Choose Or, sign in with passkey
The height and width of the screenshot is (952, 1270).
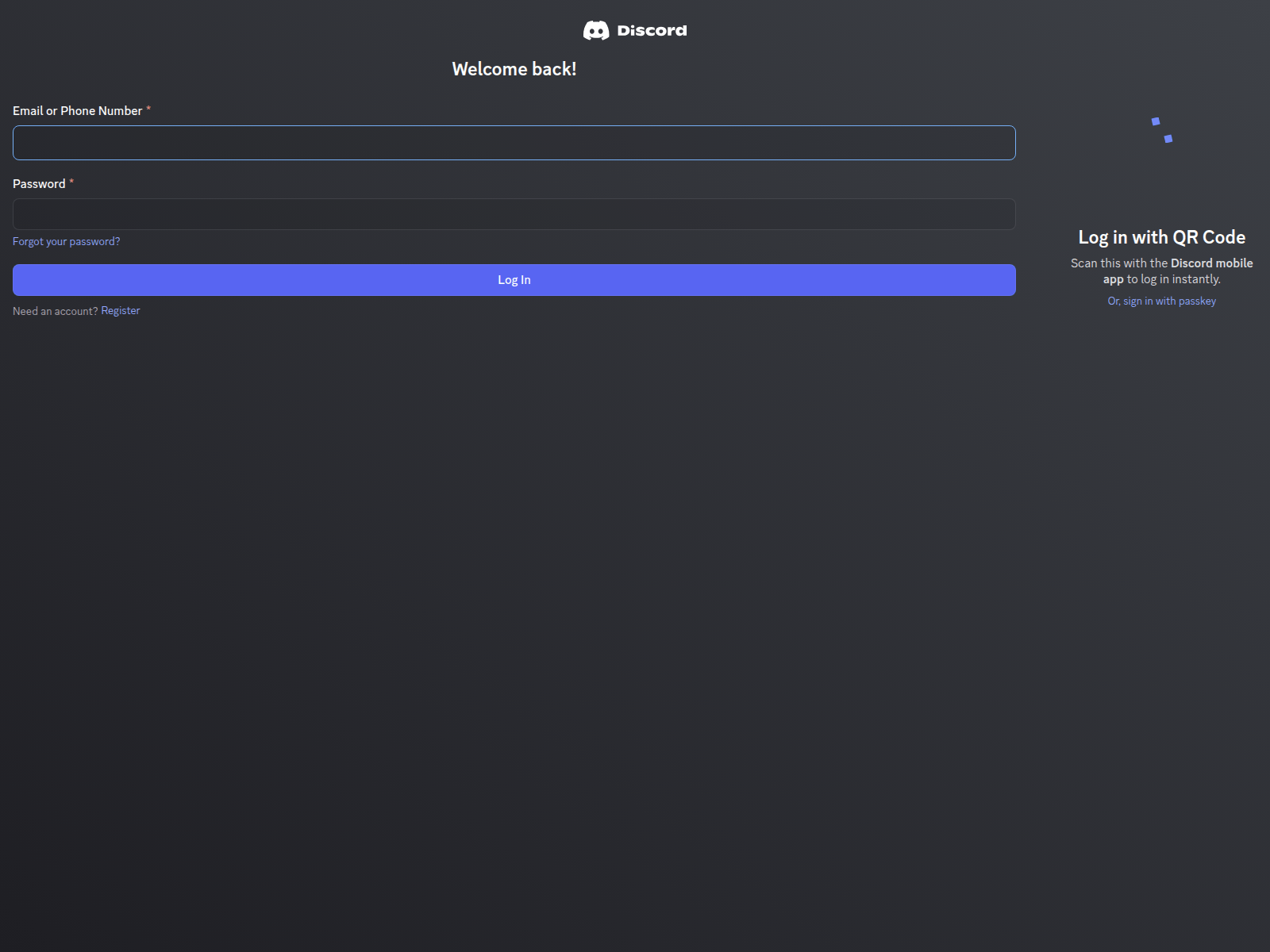[x=1162, y=301]
